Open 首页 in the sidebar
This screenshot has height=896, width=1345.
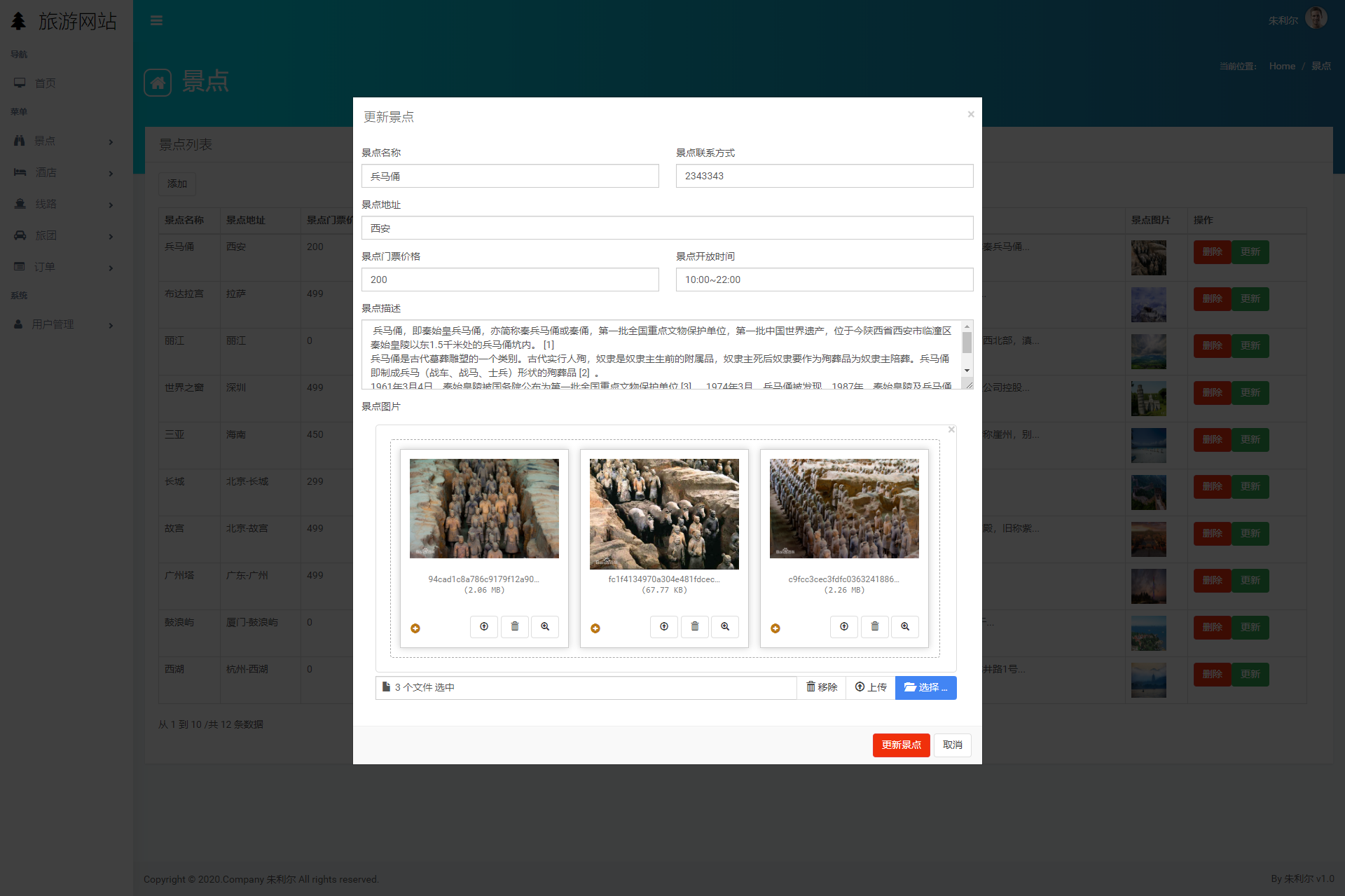tap(45, 83)
